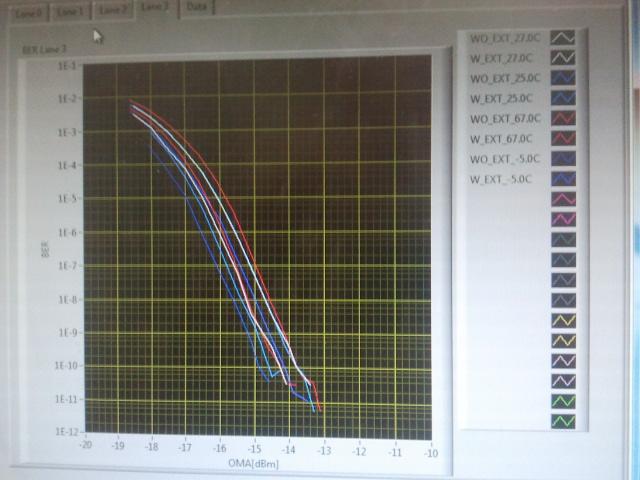Click the BER Lane 3 graph caption

44,49
